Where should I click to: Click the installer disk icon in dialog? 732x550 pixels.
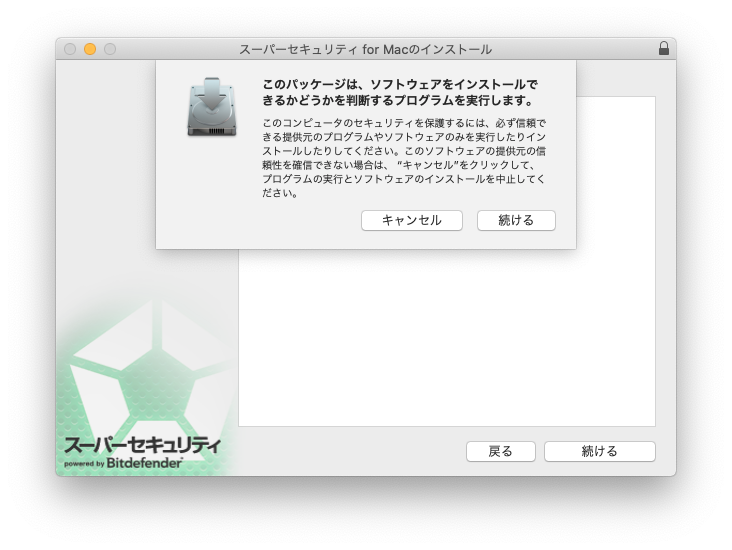pyautogui.click(x=212, y=107)
